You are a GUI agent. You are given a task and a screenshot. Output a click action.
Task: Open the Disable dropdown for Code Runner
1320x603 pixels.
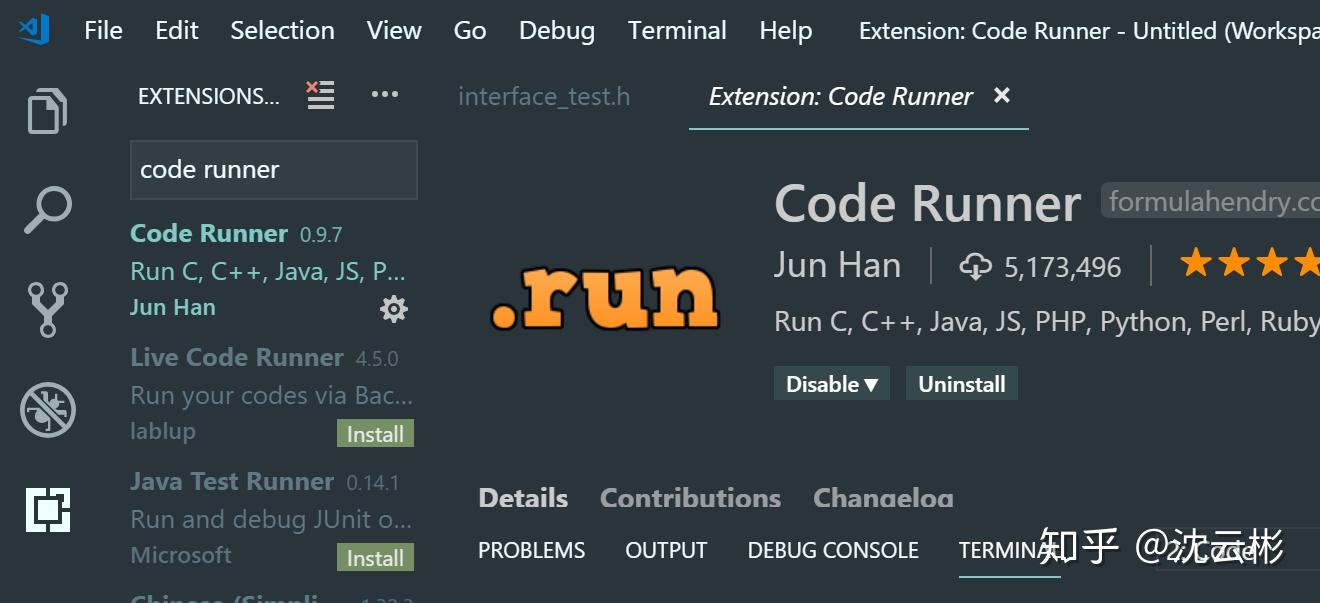click(x=831, y=383)
